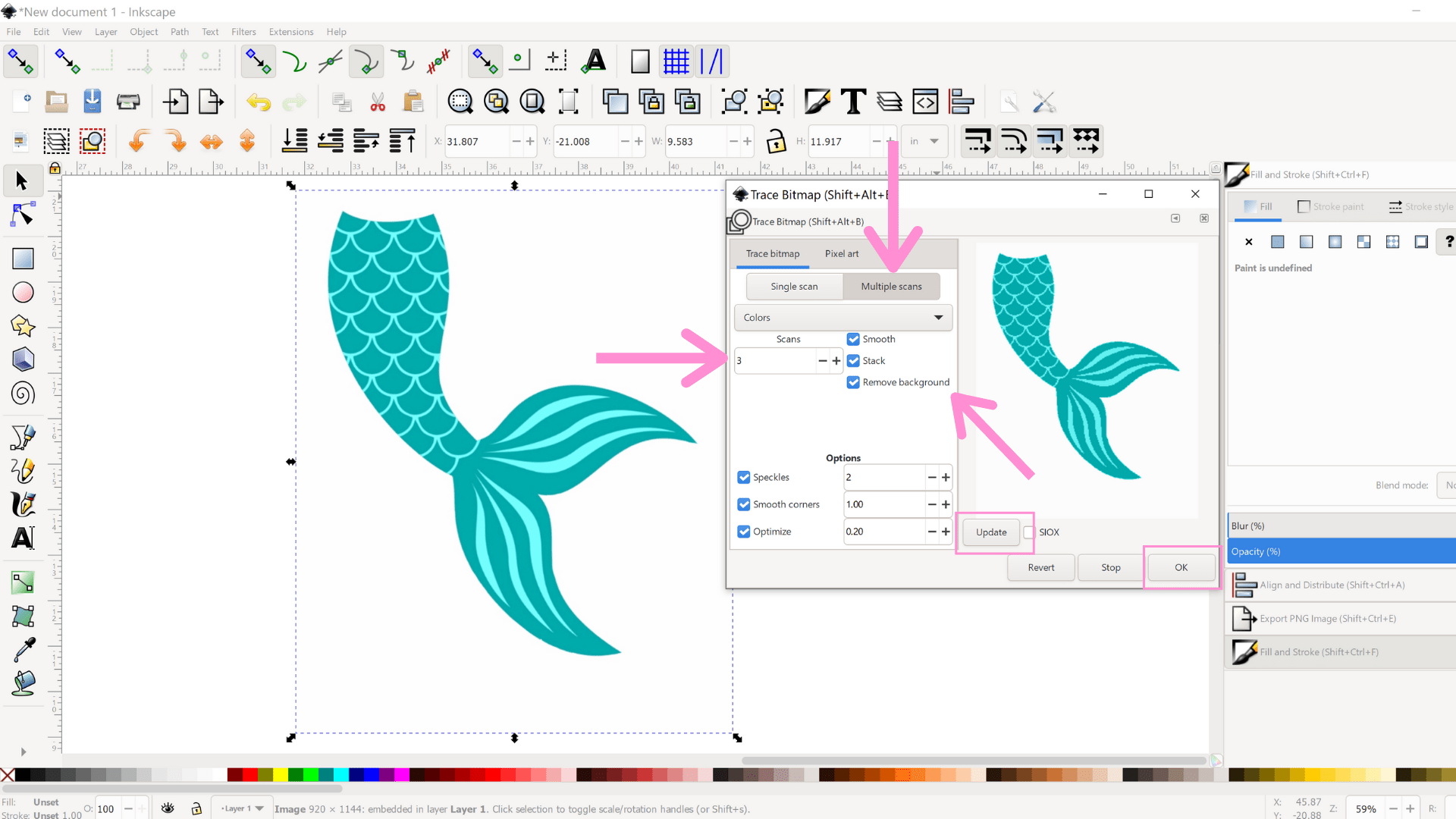Select the Ellipse tool
1456x819 pixels.
(x=23, y=292)
